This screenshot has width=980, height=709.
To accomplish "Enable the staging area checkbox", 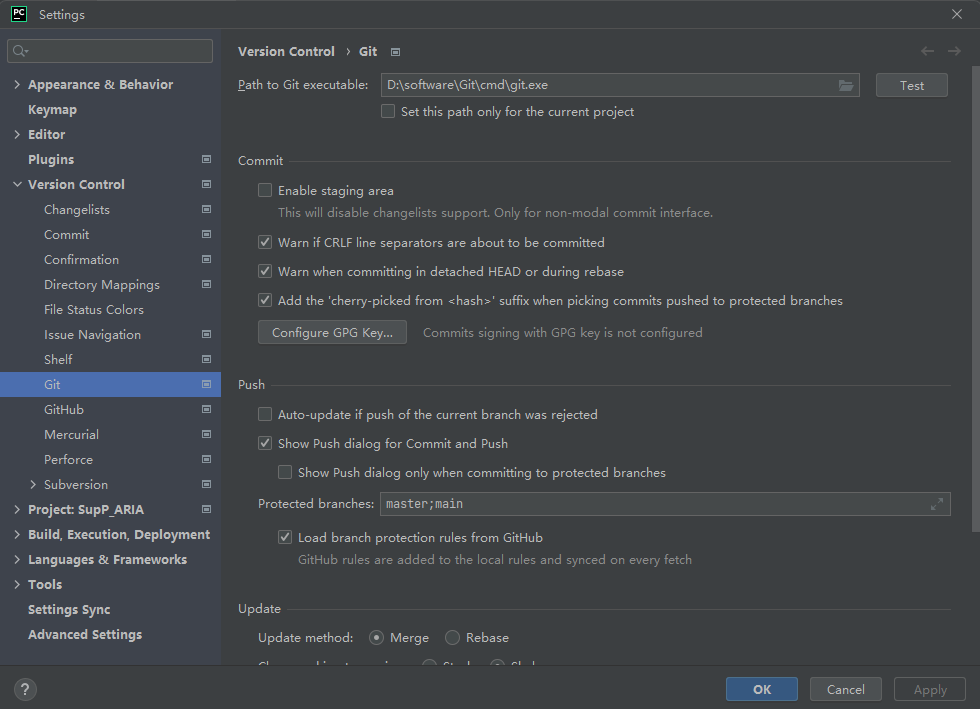I will point(265,190).
